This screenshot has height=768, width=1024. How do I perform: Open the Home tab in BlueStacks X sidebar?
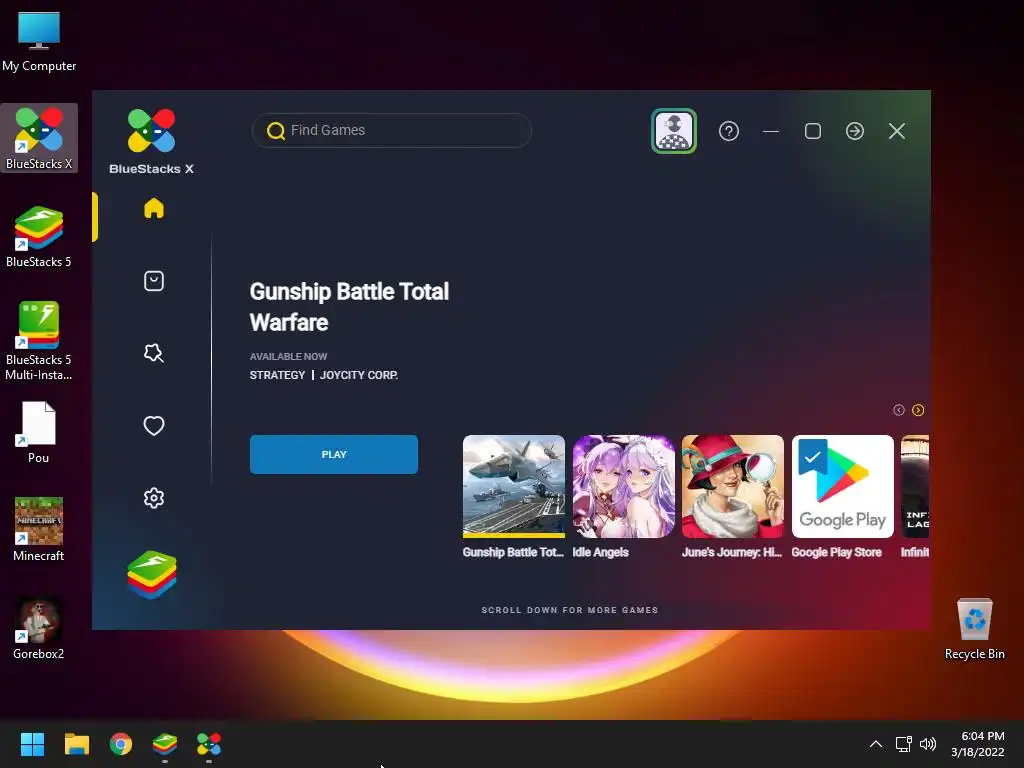pyautogui.click(x=153, y=208)
